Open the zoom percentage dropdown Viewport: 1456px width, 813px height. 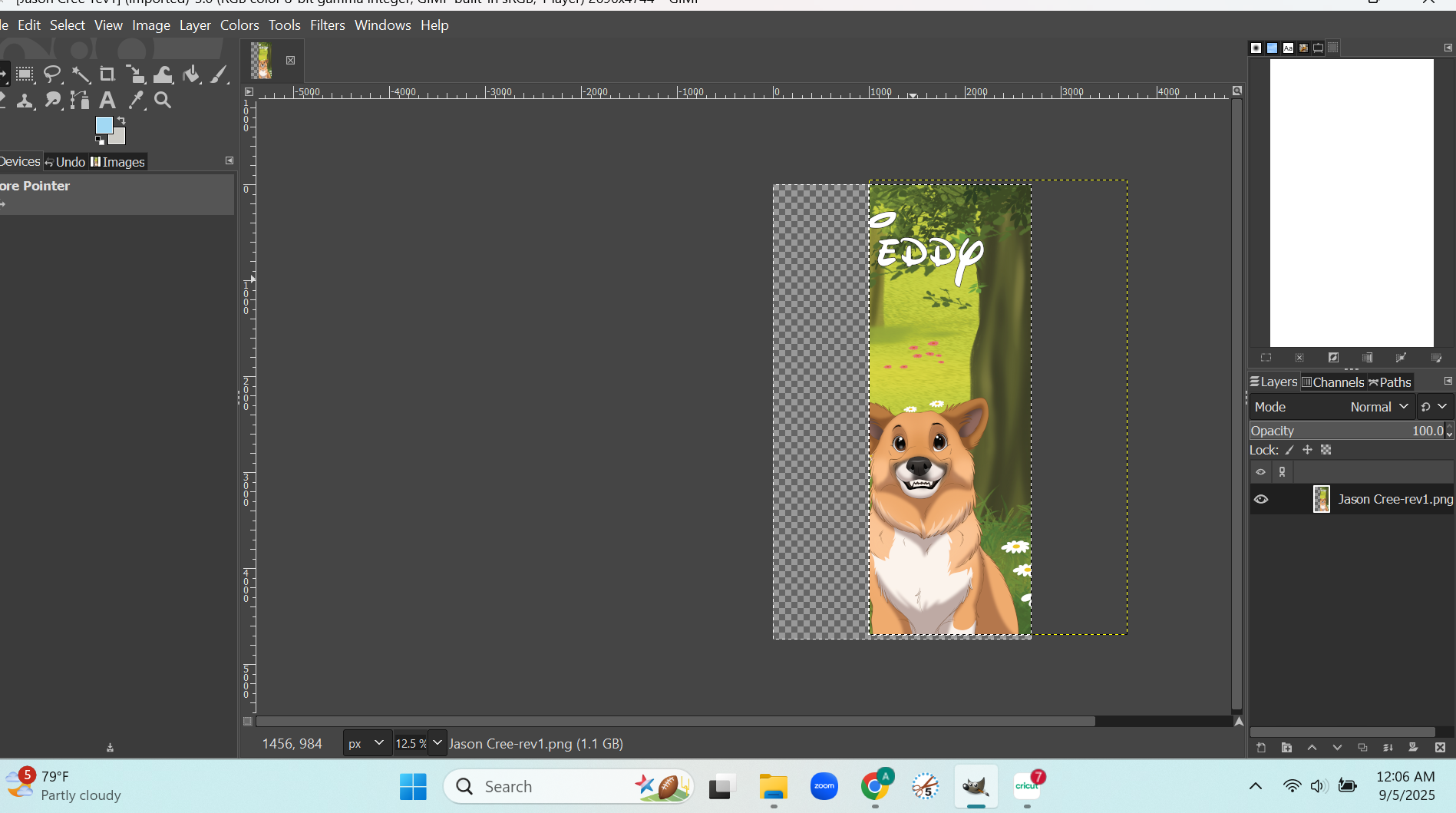(437, 743)
